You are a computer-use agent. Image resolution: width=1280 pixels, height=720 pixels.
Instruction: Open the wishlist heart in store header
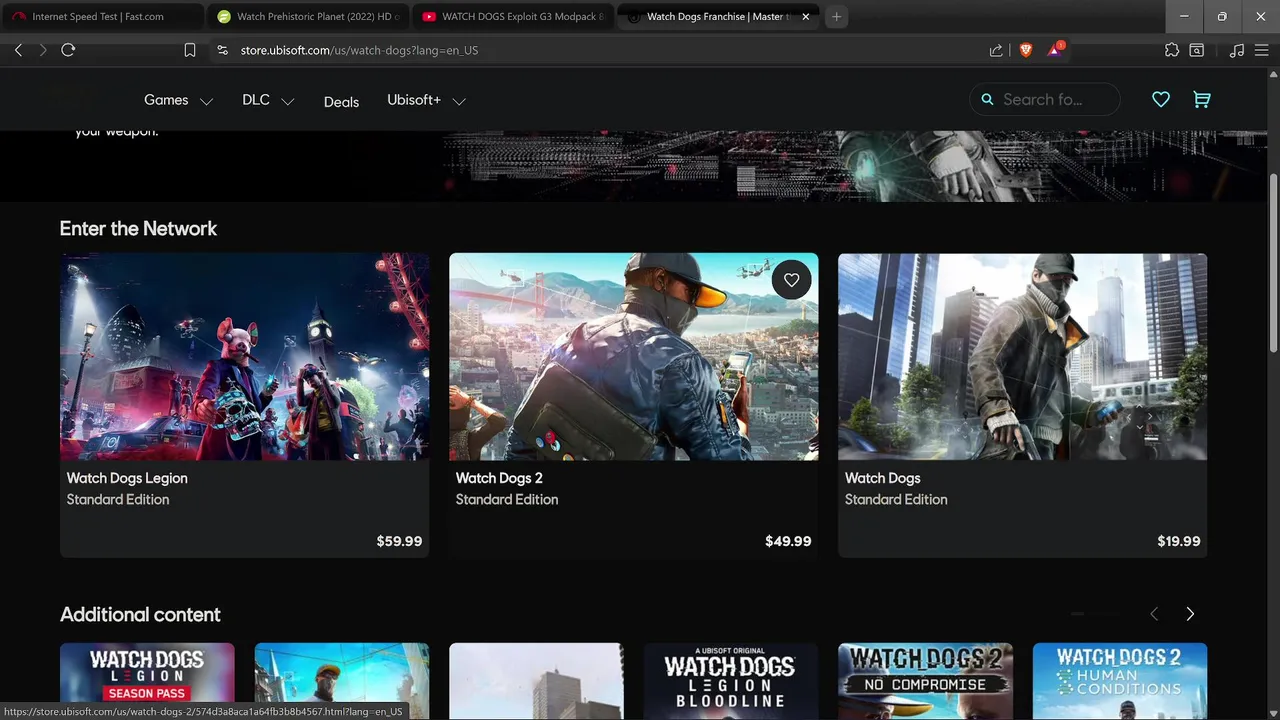pos(1160,99)
